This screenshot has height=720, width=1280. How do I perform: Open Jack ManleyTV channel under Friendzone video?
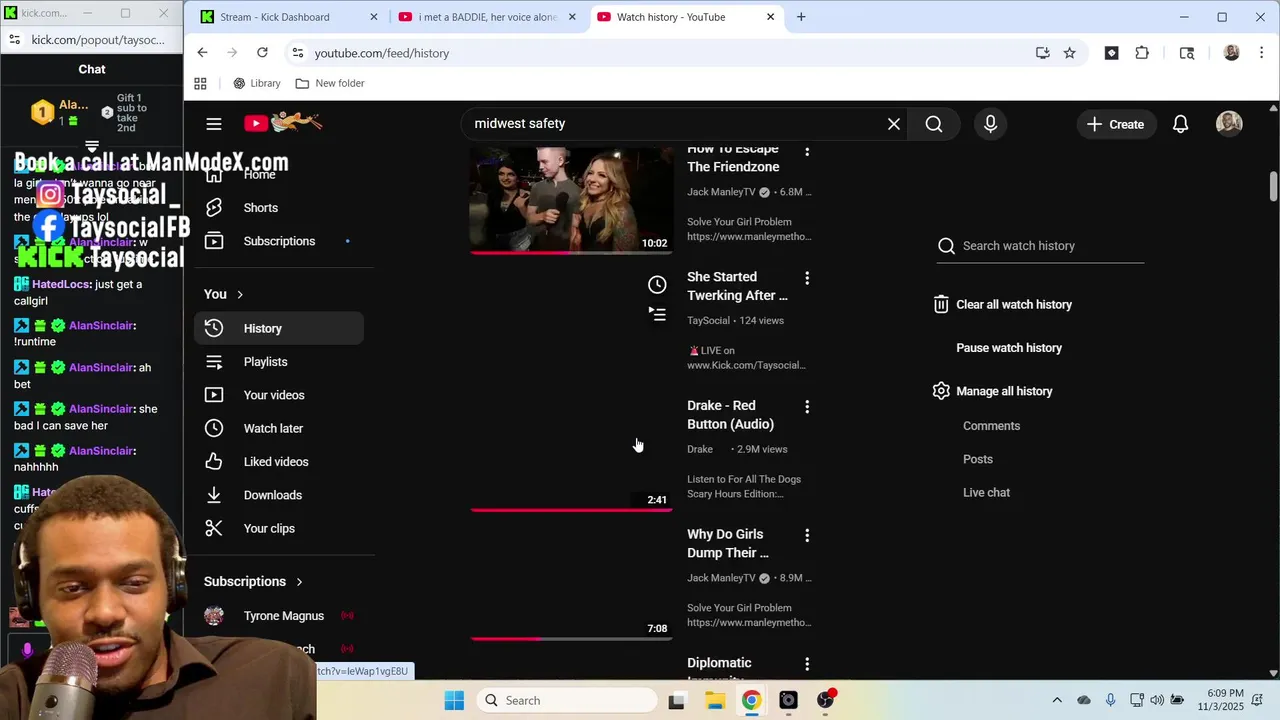click(720, 192)
